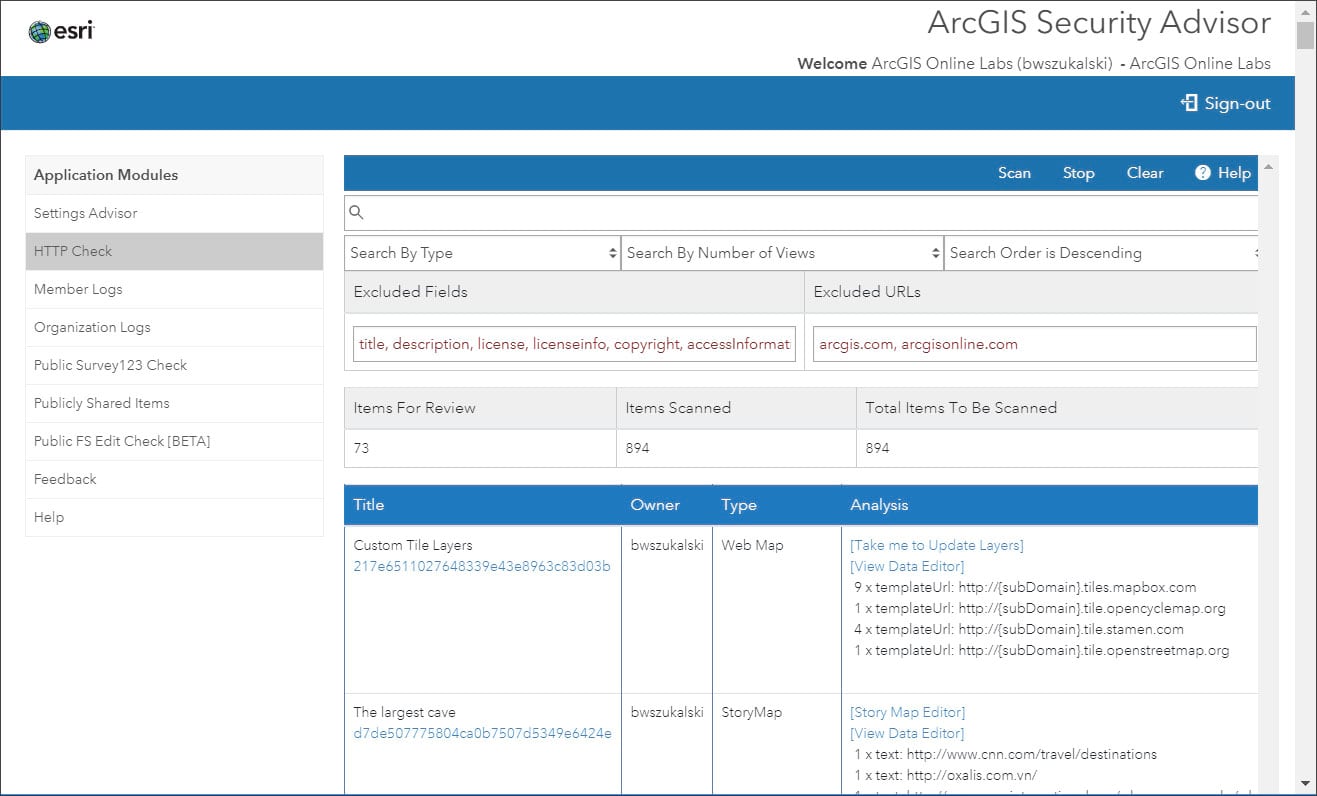The width and height of the screenshot is (1317, 796).
Task: Click the page scrollbar down arrow
Action: click(1305, 783)
